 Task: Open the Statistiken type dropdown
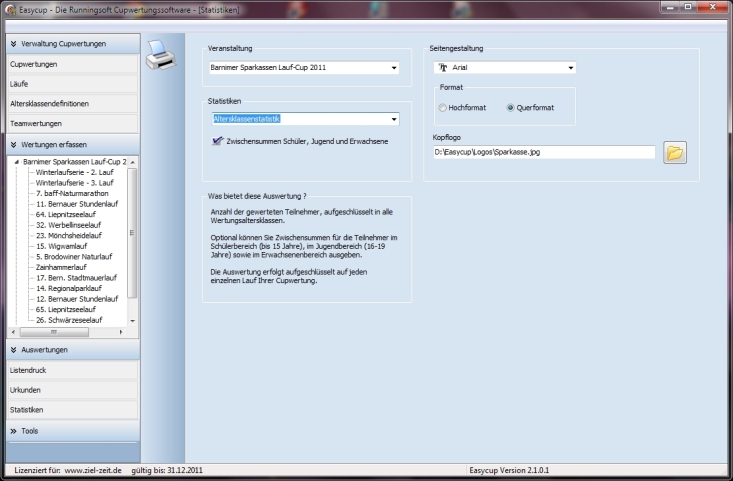coord(394,120)
